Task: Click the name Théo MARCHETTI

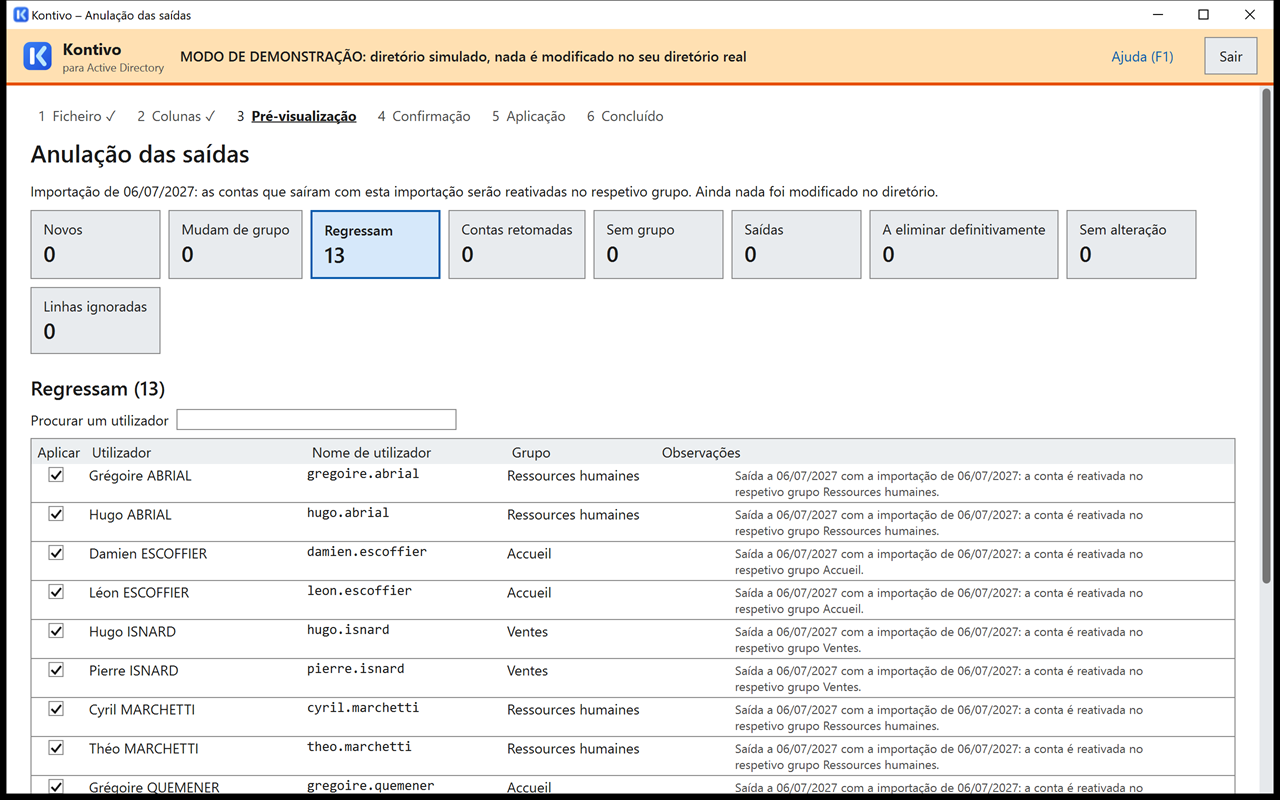Action: point(143,748)
